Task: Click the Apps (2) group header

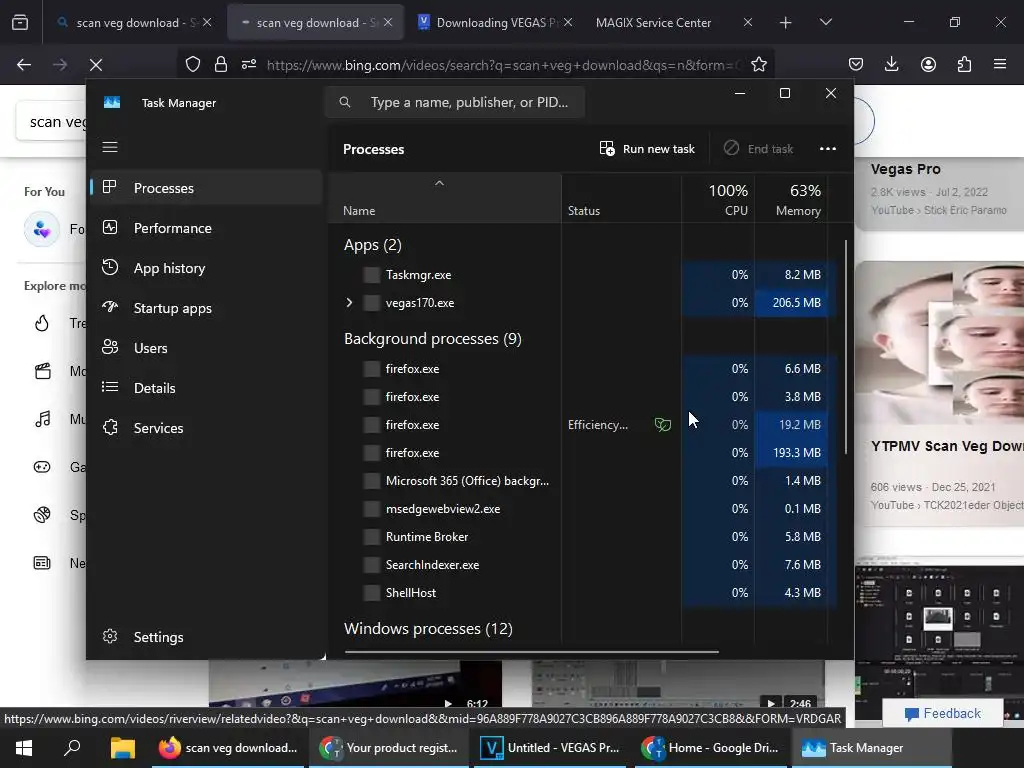Action: (373, 245)
